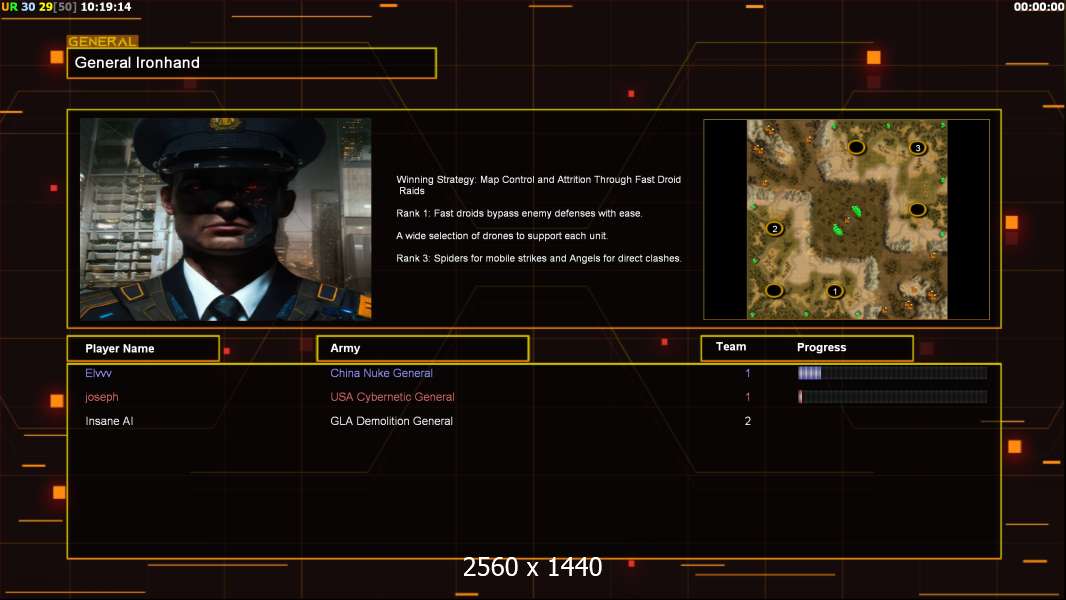
Task: Click the Team column label
Action: 731,347
